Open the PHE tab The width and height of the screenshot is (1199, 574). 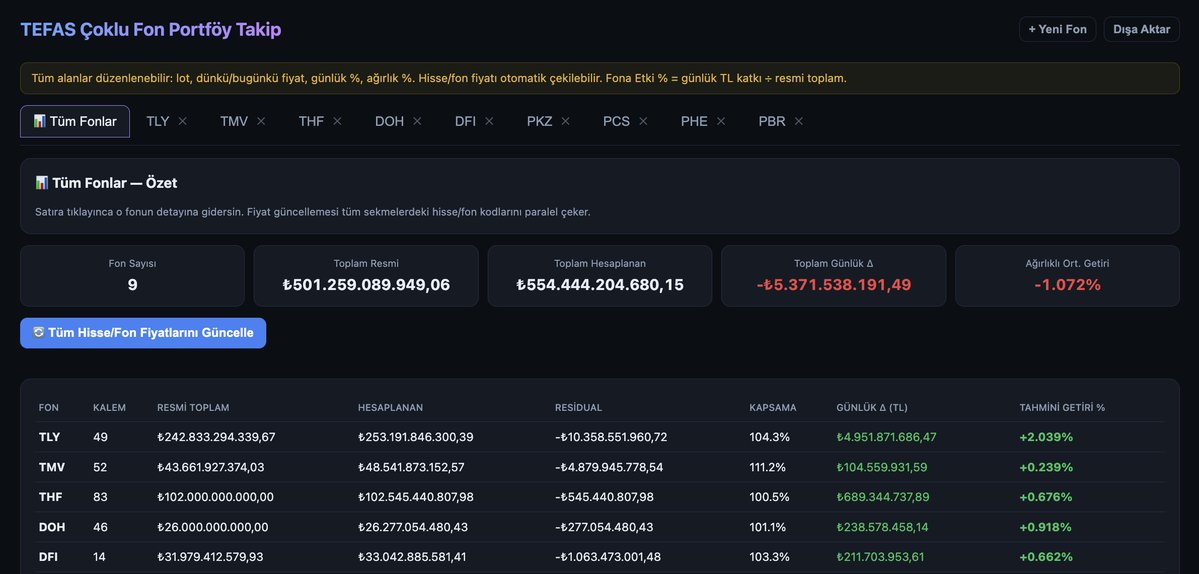pyautogui.click(x=694, y=122)
